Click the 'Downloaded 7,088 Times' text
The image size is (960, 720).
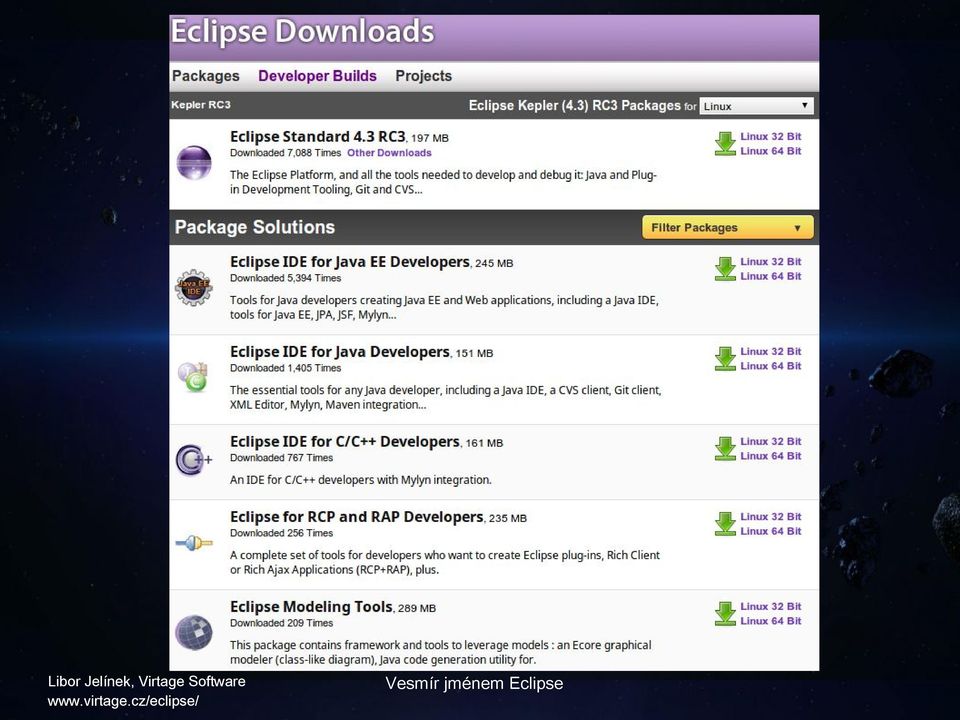click(x=285, y=153)
